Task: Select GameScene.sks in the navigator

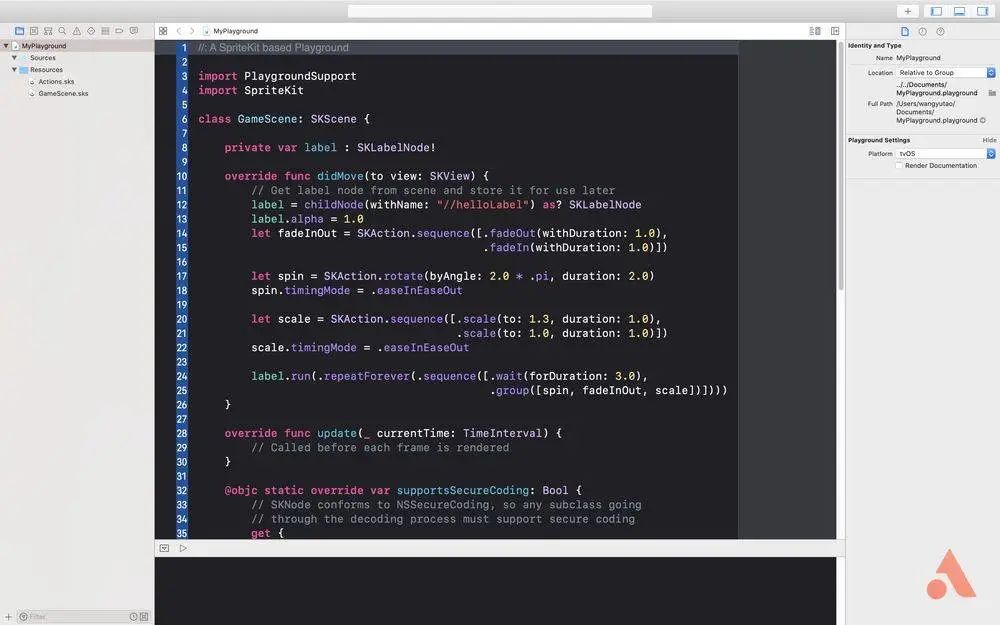Action: 63,93
